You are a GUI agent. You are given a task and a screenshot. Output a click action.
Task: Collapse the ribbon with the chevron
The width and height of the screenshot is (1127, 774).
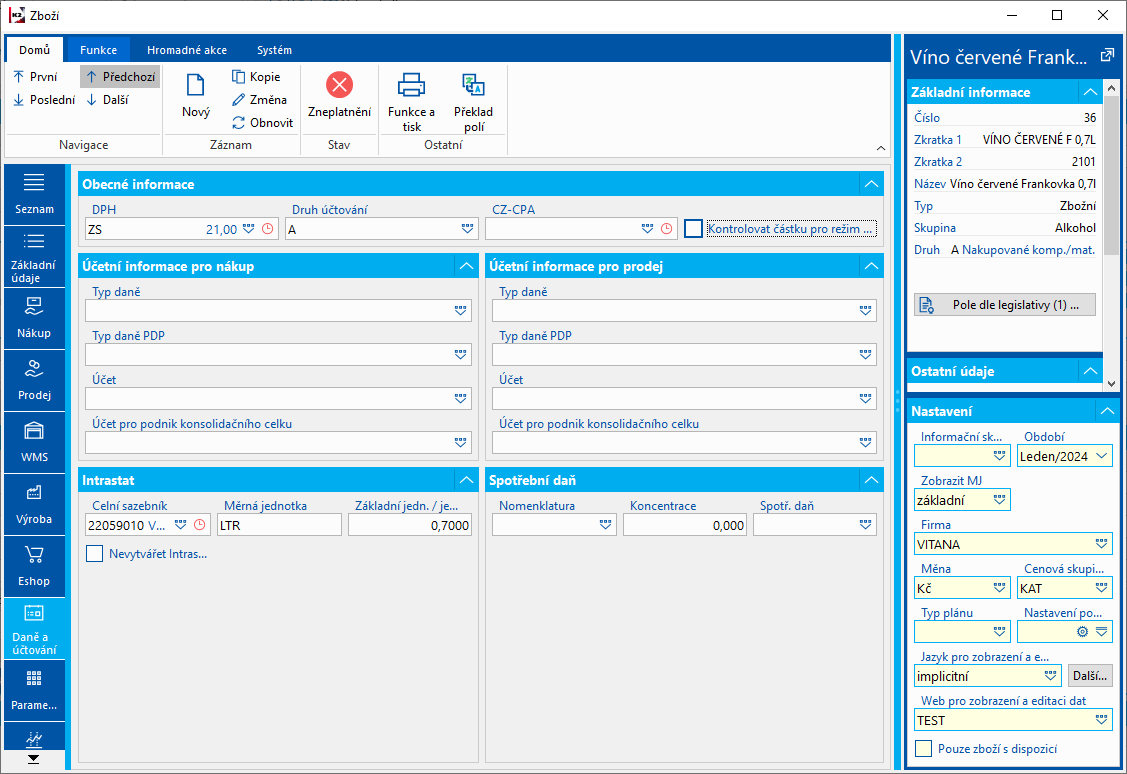point(880,148)
